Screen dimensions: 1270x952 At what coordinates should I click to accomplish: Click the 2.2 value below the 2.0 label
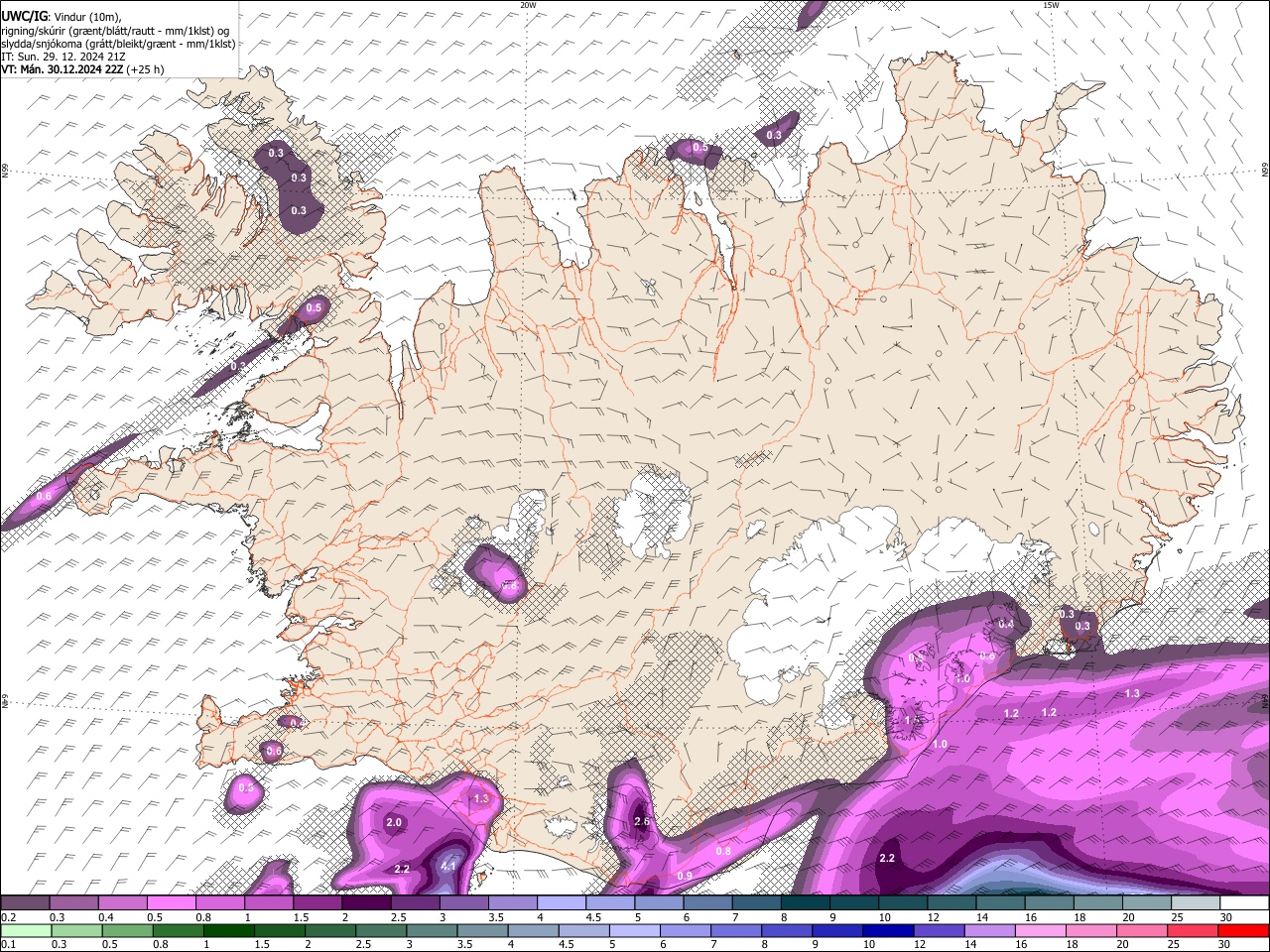coord(402,869)
